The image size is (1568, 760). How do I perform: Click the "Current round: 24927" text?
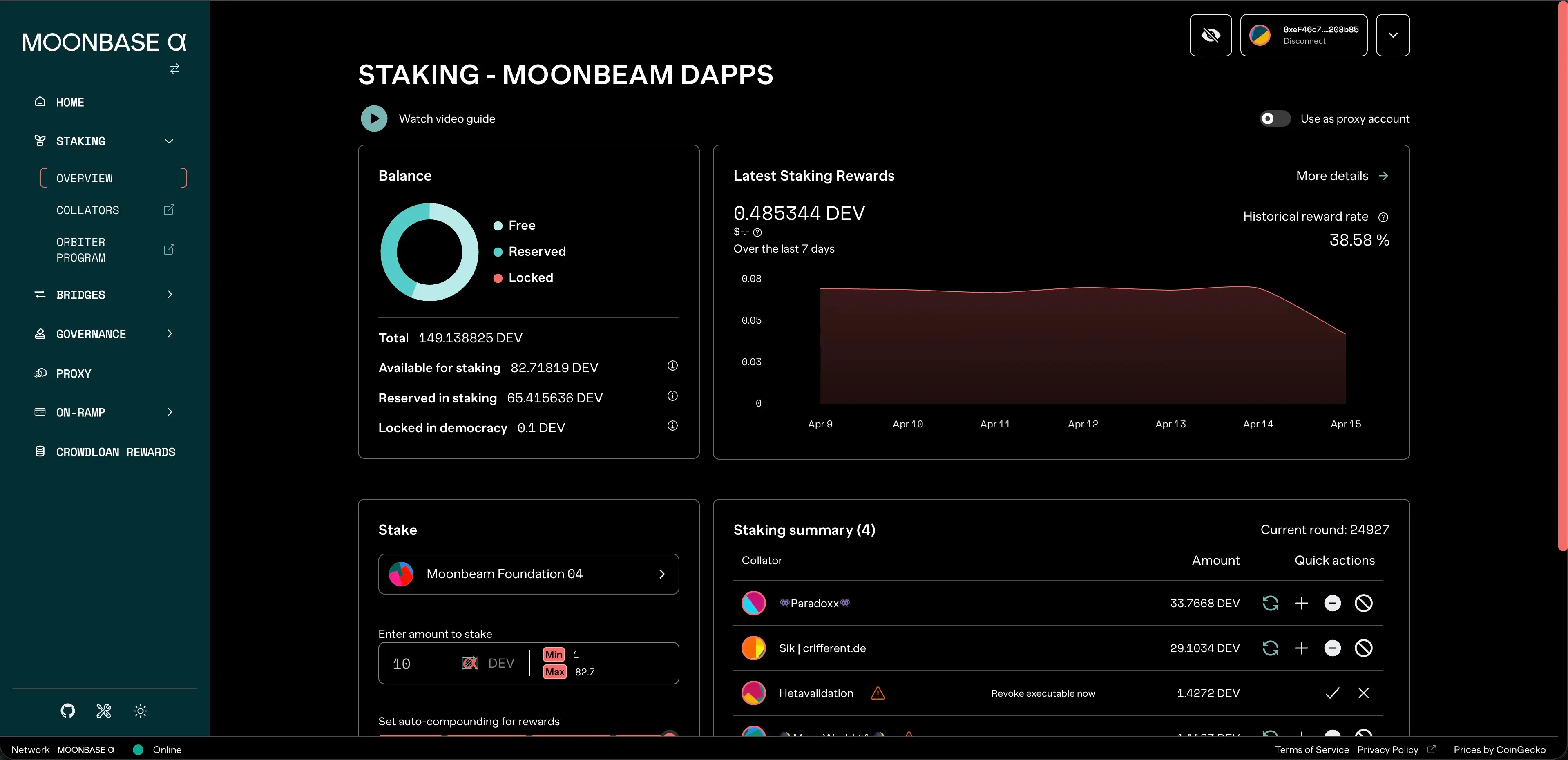(x=1325, y=530)
